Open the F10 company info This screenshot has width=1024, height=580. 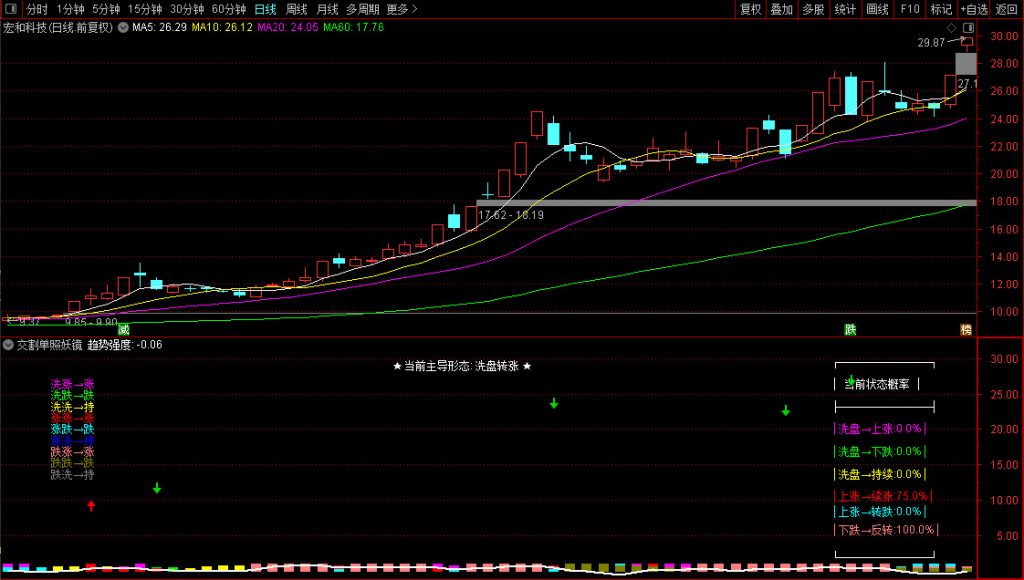click(909, 9)
